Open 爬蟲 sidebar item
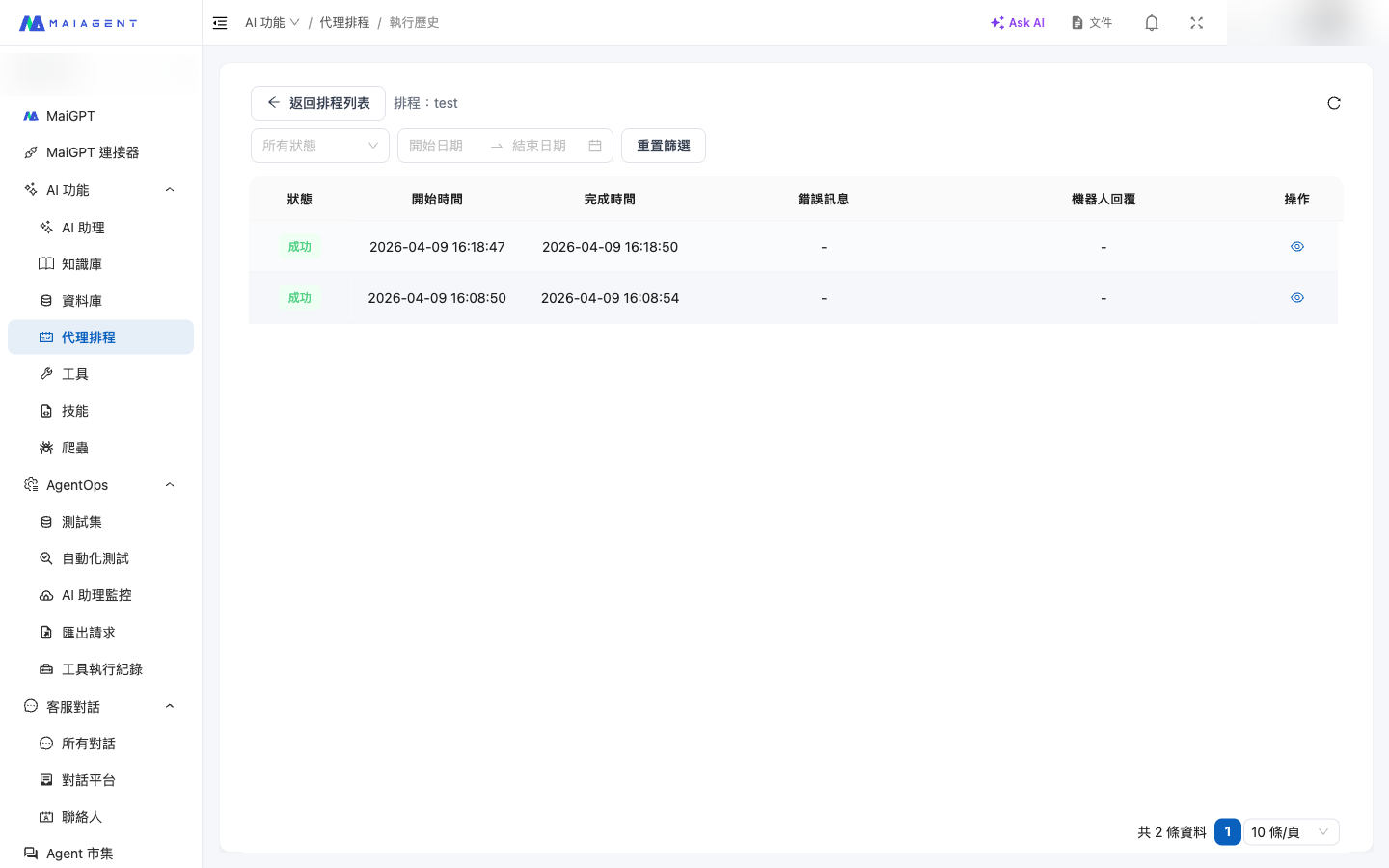Viewport: 1389px width, 868px height. pos(100,448)
